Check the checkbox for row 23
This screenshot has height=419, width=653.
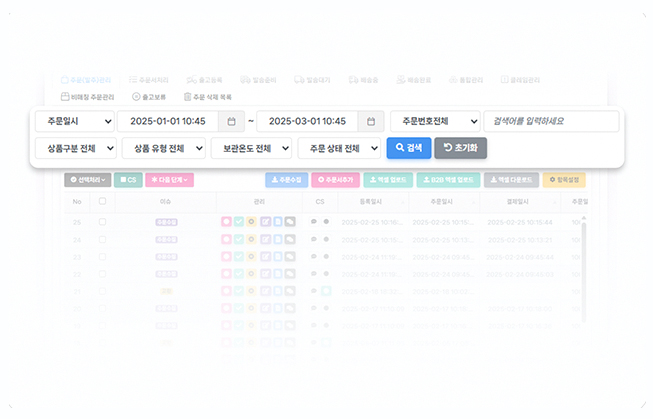(102, 257)
